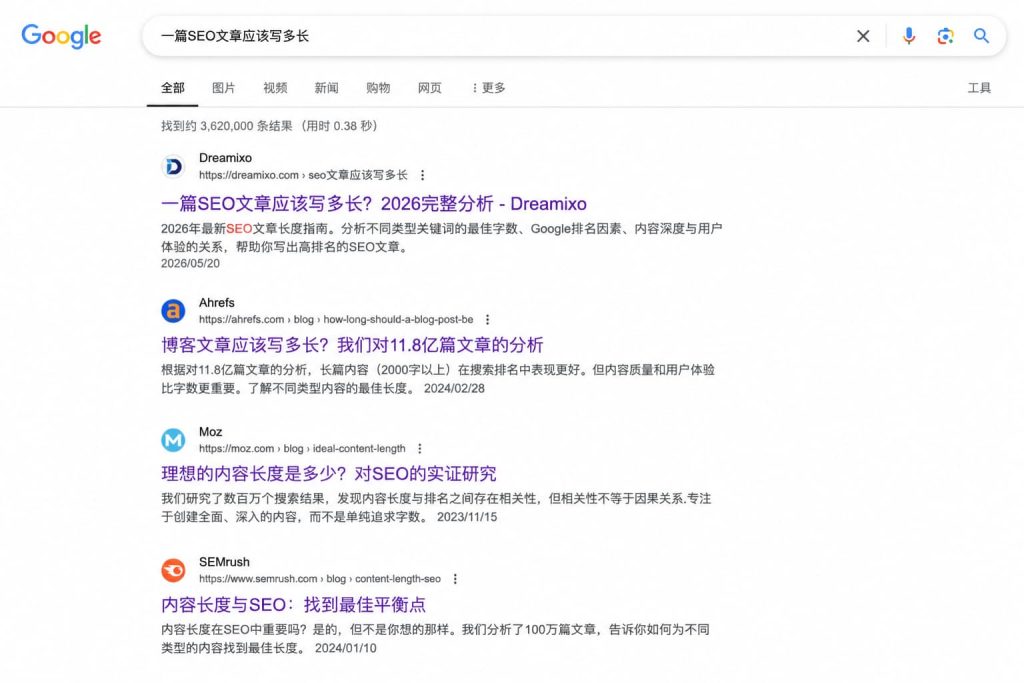Image resolution: width=1024 pixels, height=683 pixels.
Task: Click the moz.com blog URL breadcrumb
Action: (x=302, y=449)
